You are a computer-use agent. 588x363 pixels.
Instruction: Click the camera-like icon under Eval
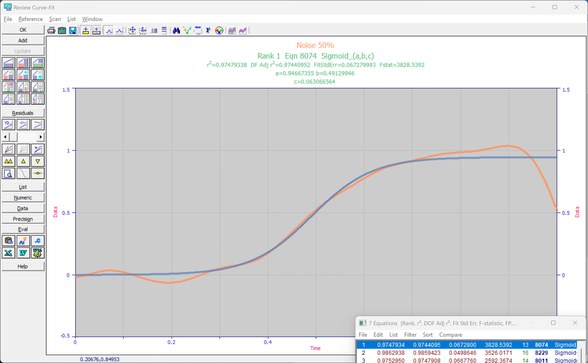coord(8,241)
